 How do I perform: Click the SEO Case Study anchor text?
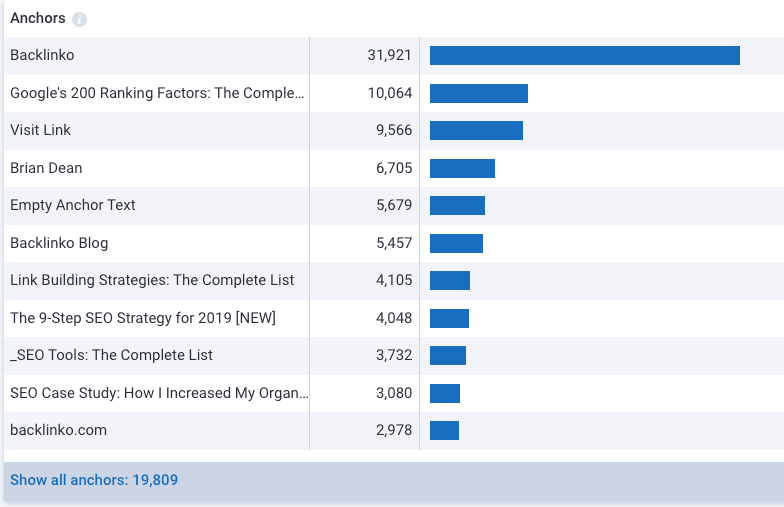click(159, 393)
